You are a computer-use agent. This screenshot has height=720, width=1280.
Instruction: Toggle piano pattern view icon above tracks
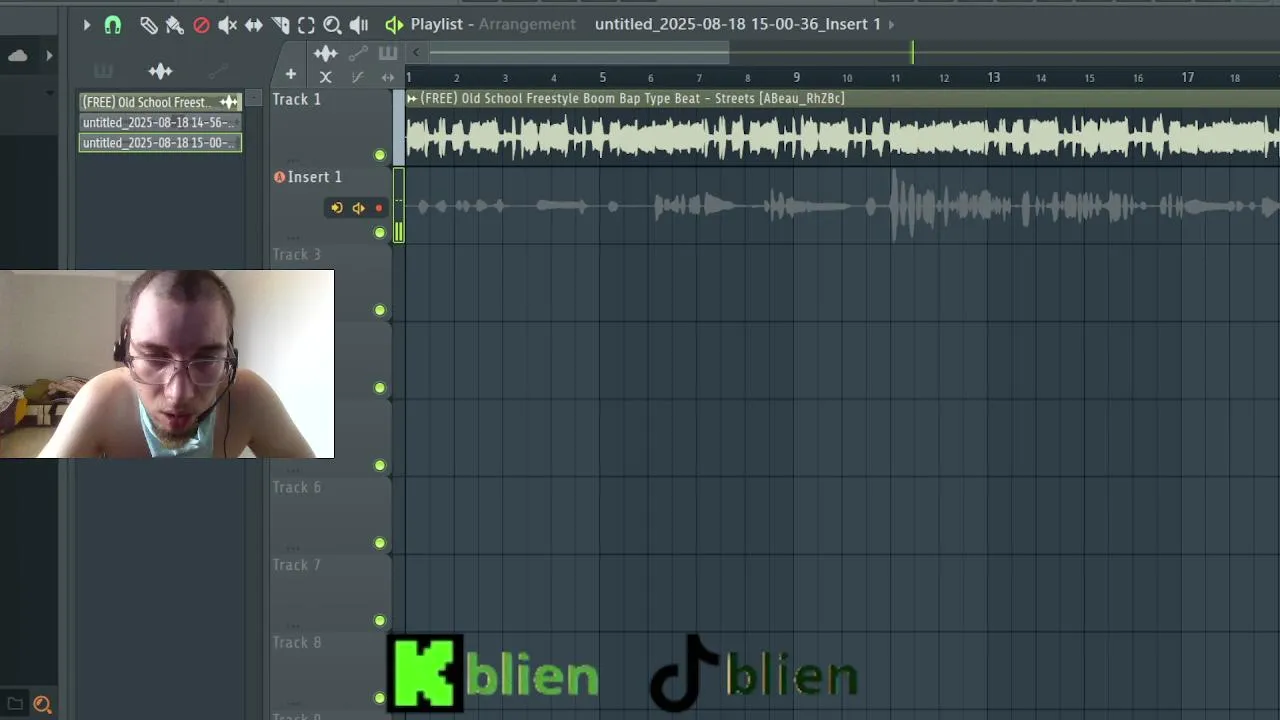(388, 53)
